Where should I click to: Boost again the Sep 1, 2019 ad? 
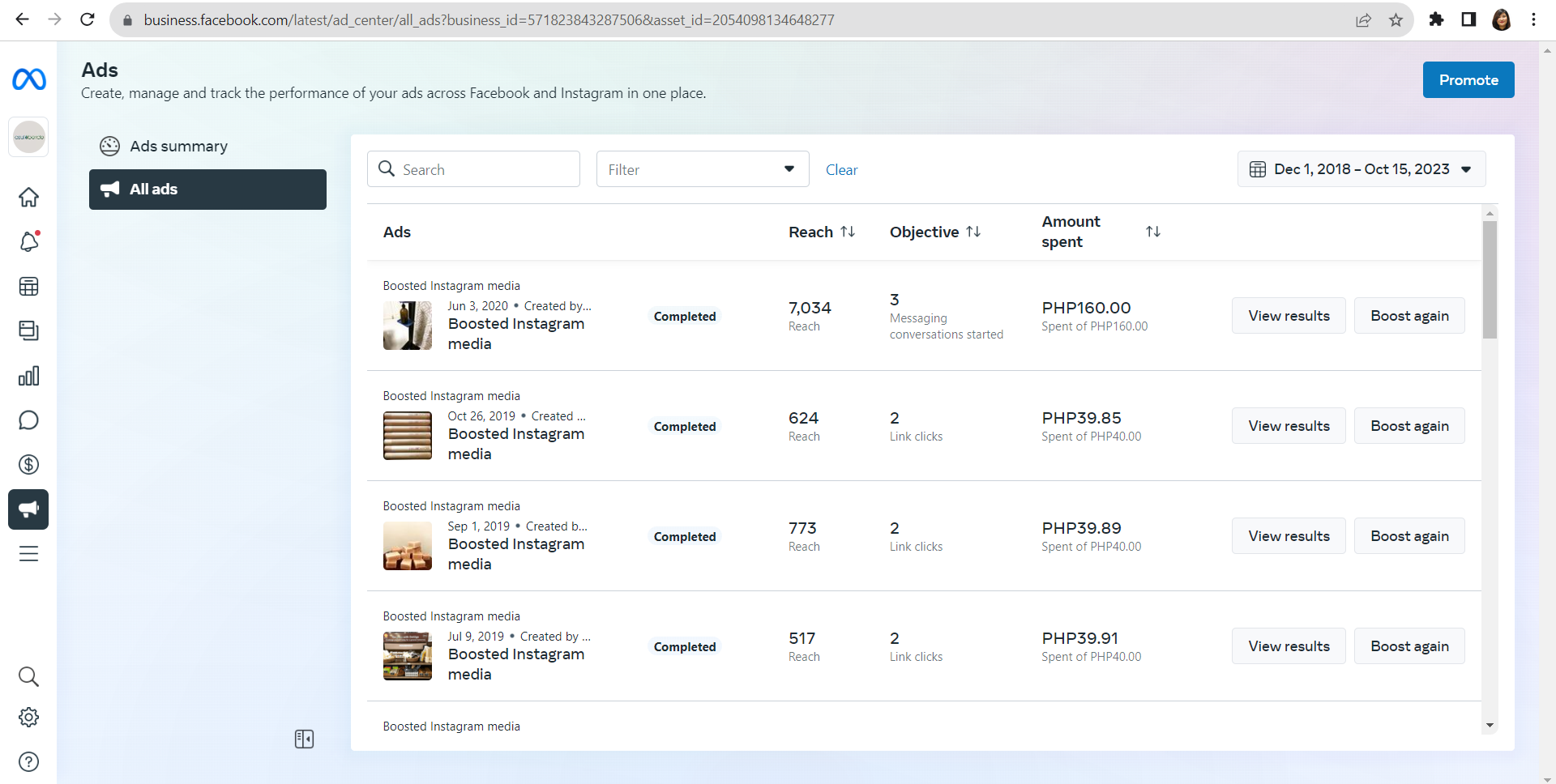[x=1409, y=536]
